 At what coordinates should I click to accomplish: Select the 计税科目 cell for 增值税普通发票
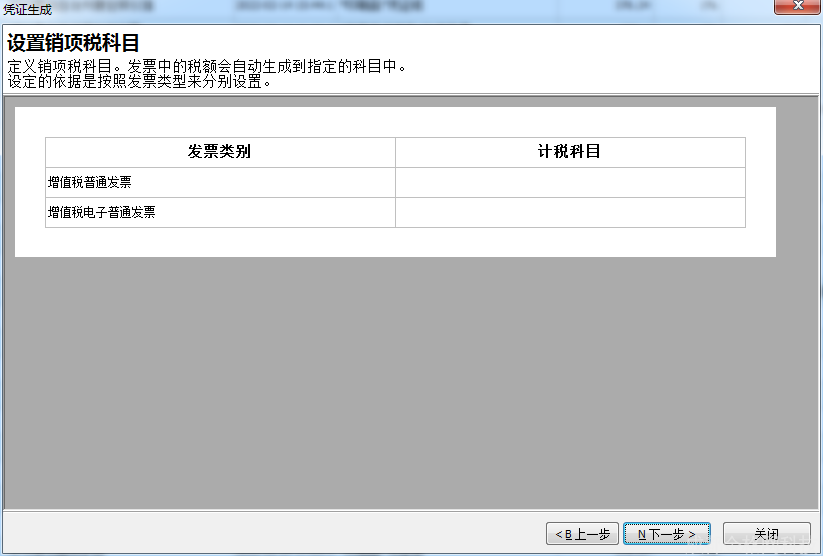(570, 182)
